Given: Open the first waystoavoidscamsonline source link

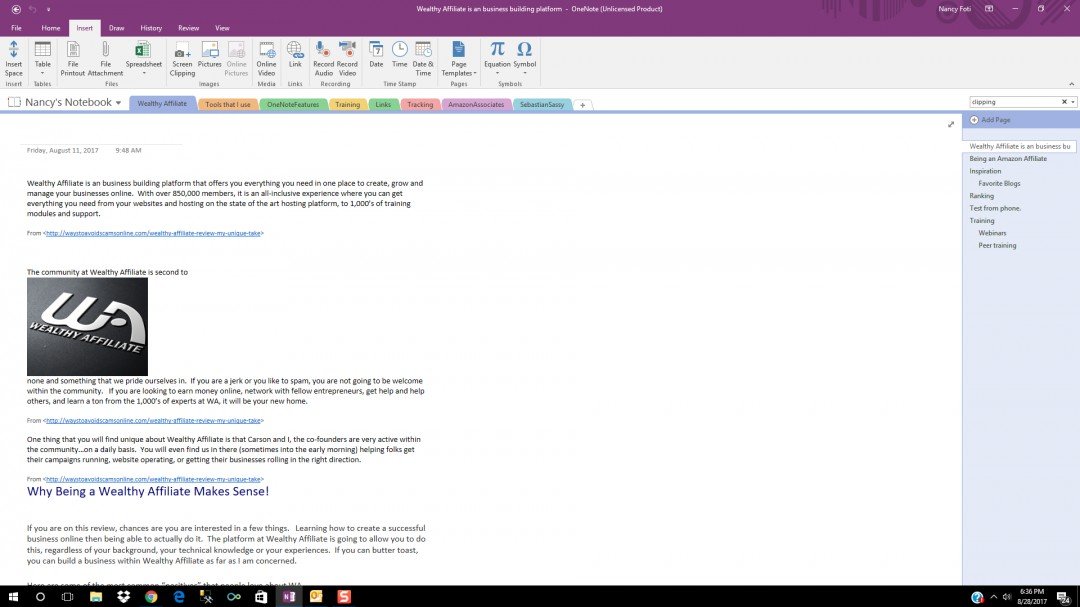Looking at the screenshot, I should [x=153, y=234].
